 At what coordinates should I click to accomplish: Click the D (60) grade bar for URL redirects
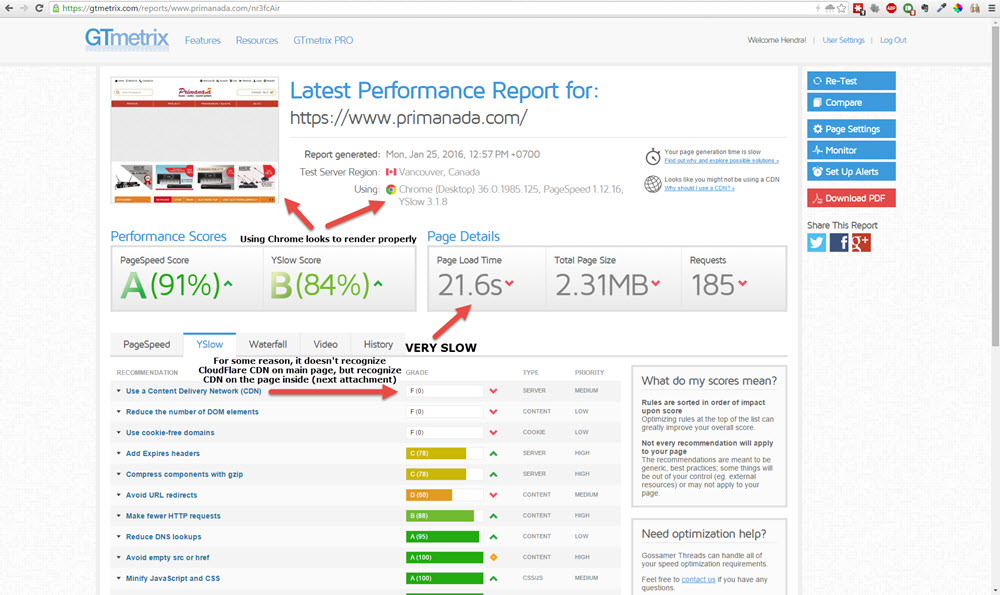click(444, 495)
